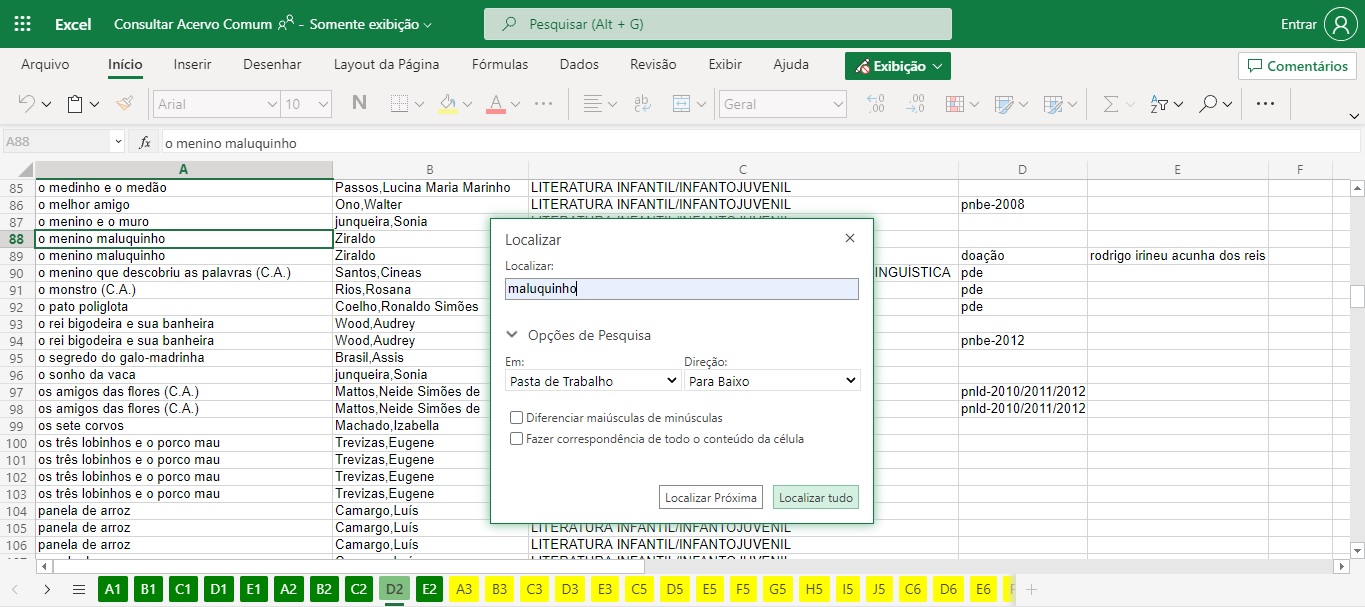Click the Undo icon in toolbar
Image resolution: width=1365 pixels, height=607 pixels.
[x=27, y=104]
